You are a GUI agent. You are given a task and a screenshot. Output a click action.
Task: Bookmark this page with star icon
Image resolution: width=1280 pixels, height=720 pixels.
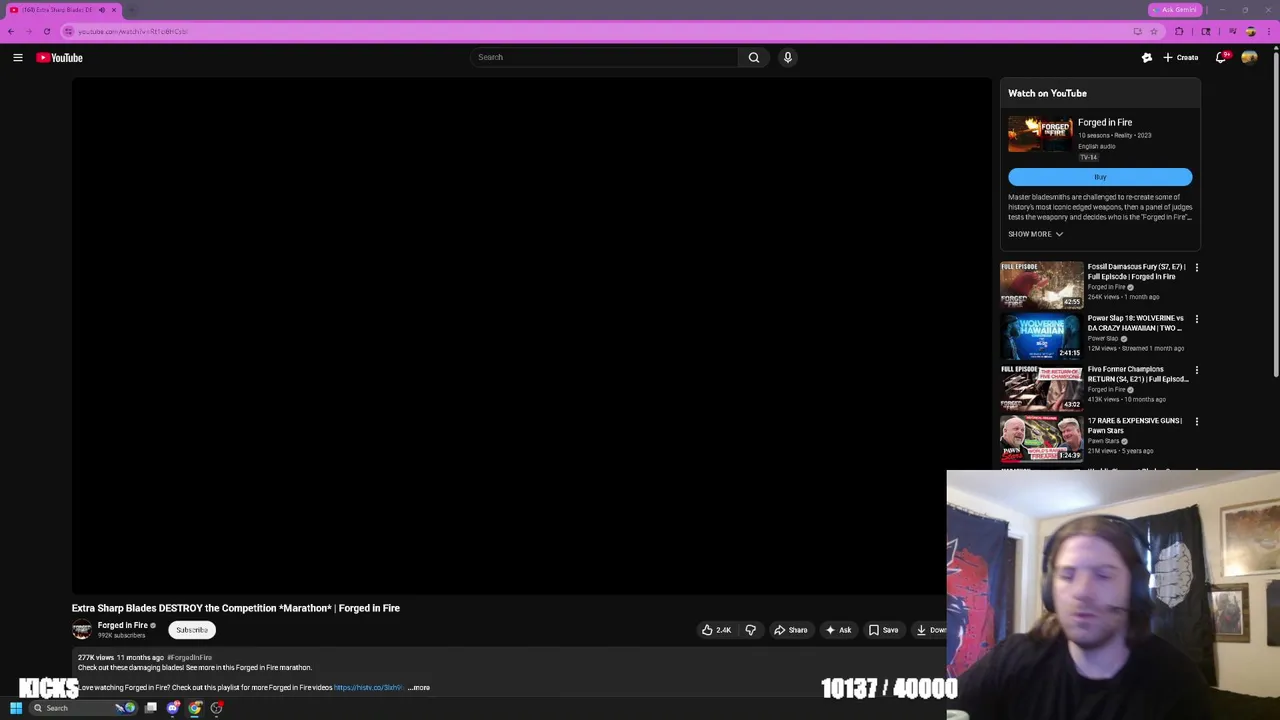(1154, 31)
